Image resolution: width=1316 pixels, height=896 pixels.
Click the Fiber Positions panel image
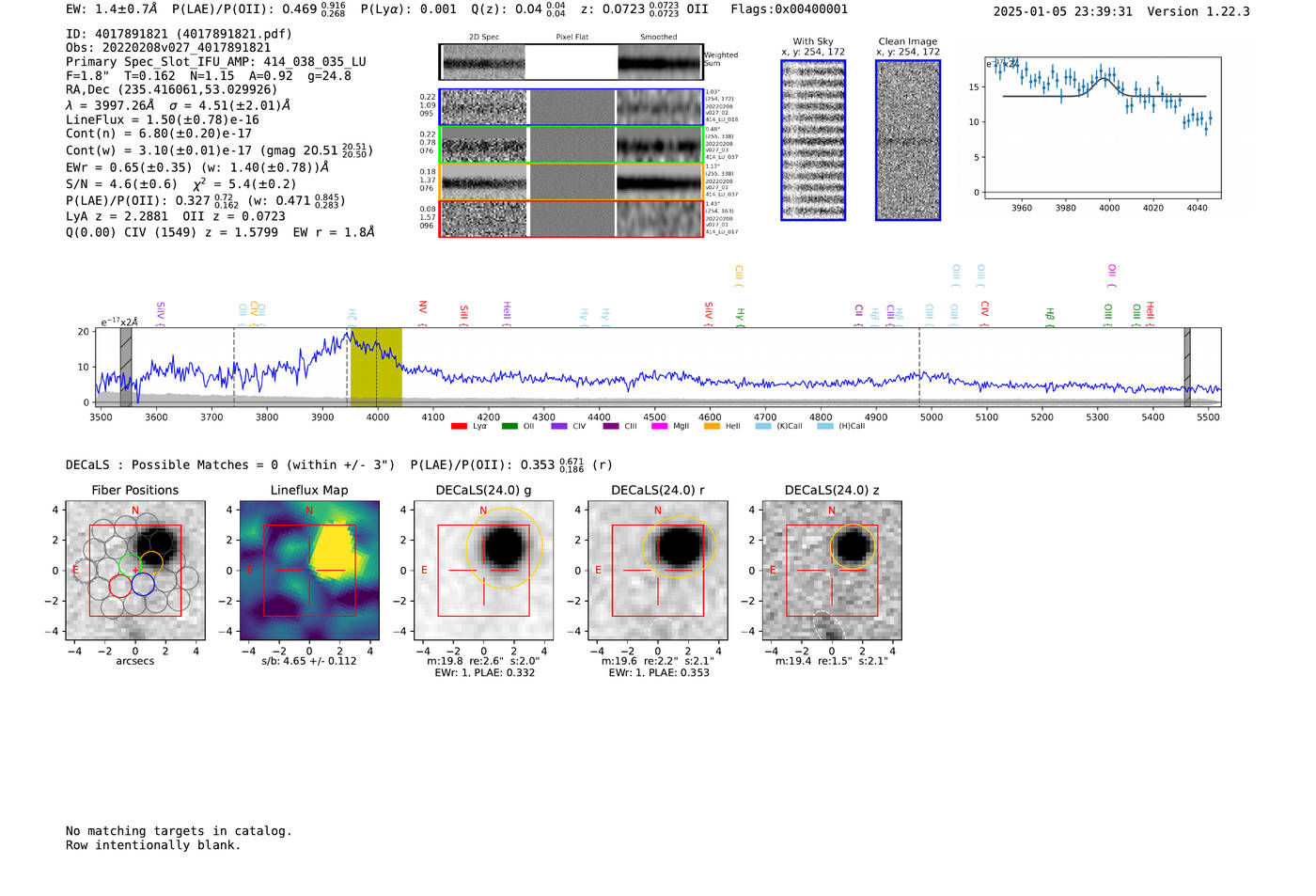[135, 570]
